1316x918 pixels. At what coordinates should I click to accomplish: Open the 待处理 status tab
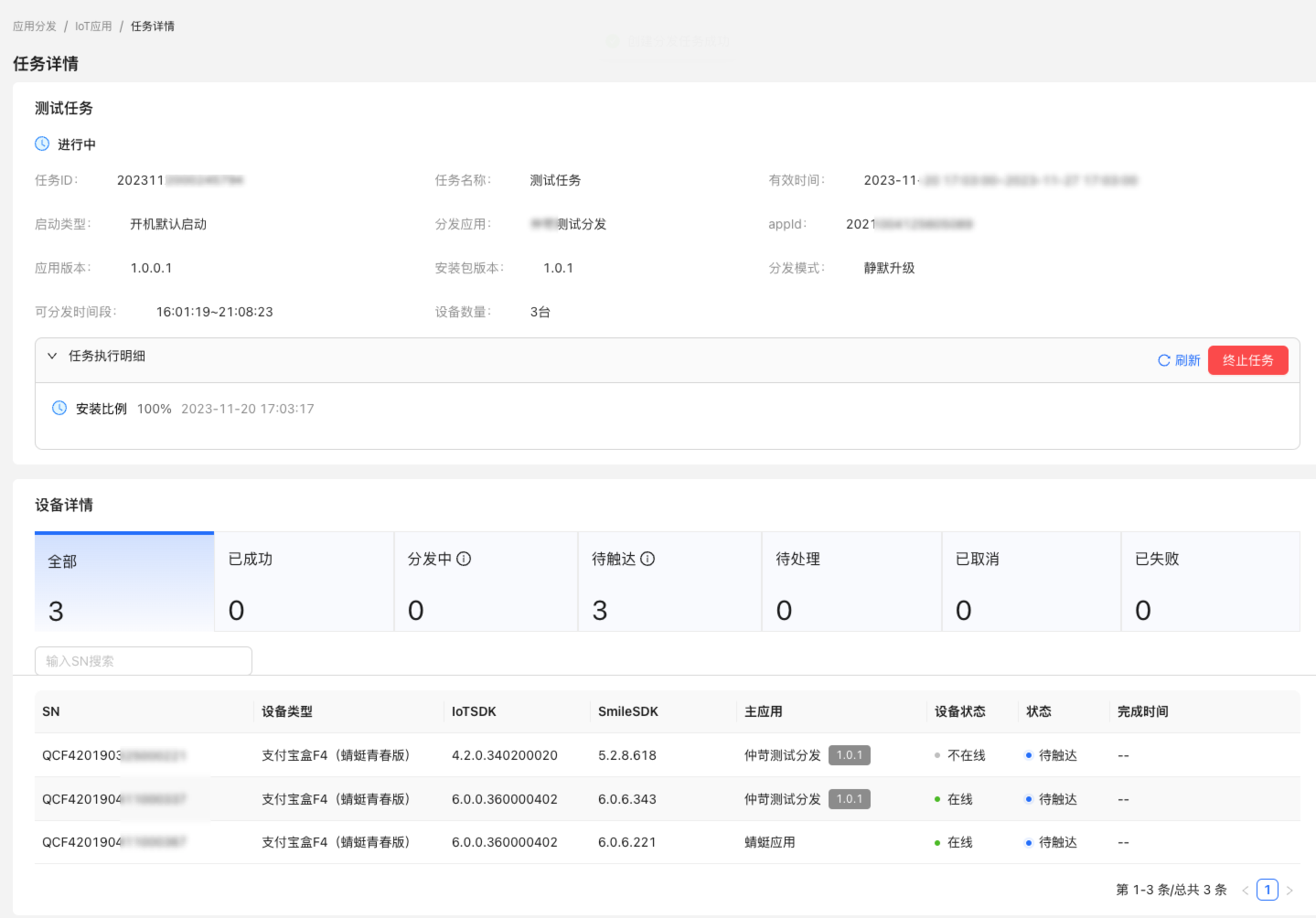(x=851, y=582)
